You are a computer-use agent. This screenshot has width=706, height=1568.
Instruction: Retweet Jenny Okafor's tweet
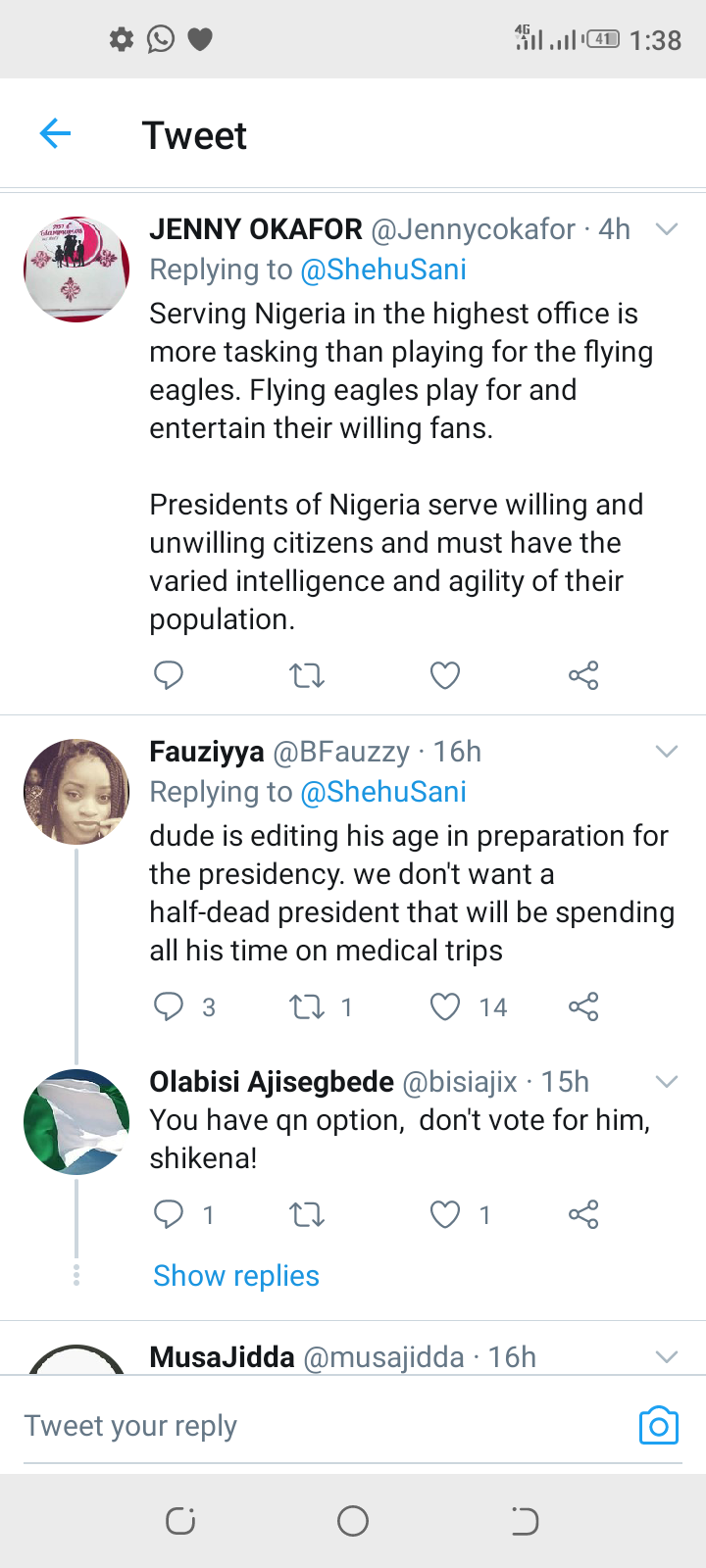coord(307,675)
